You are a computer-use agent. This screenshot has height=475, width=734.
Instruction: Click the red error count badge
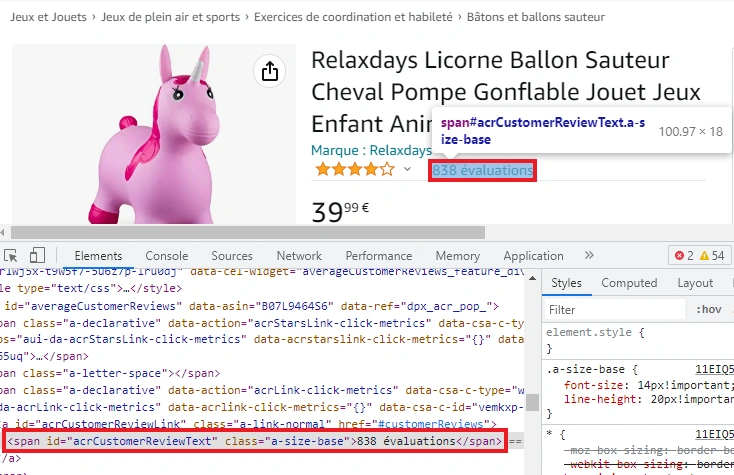pyautogui.click(x=684, y=256)
